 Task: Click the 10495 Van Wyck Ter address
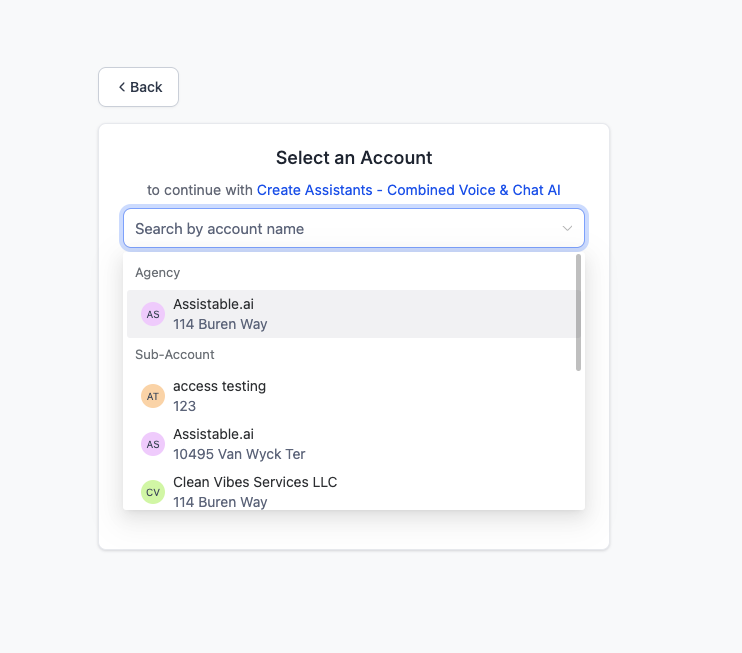(x=239, y=454)
